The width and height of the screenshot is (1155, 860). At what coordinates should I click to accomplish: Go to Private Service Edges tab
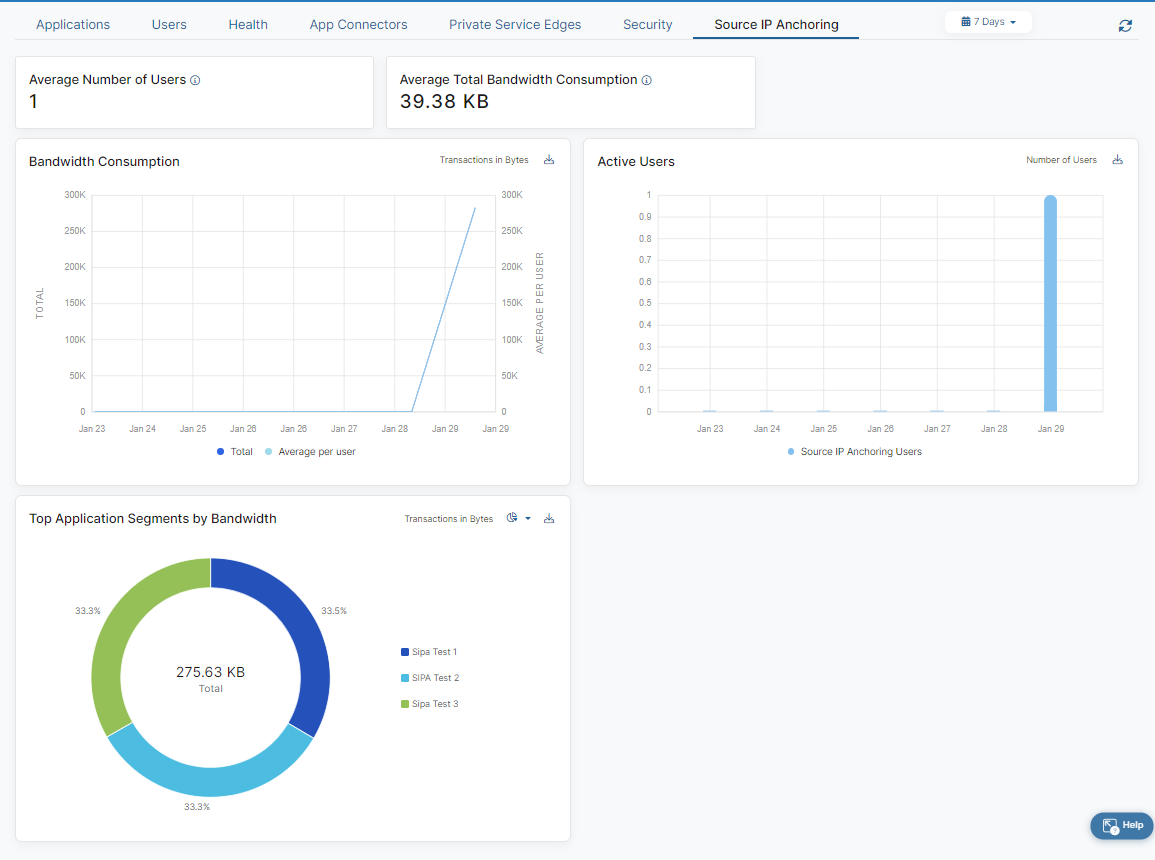coord(515,25)
